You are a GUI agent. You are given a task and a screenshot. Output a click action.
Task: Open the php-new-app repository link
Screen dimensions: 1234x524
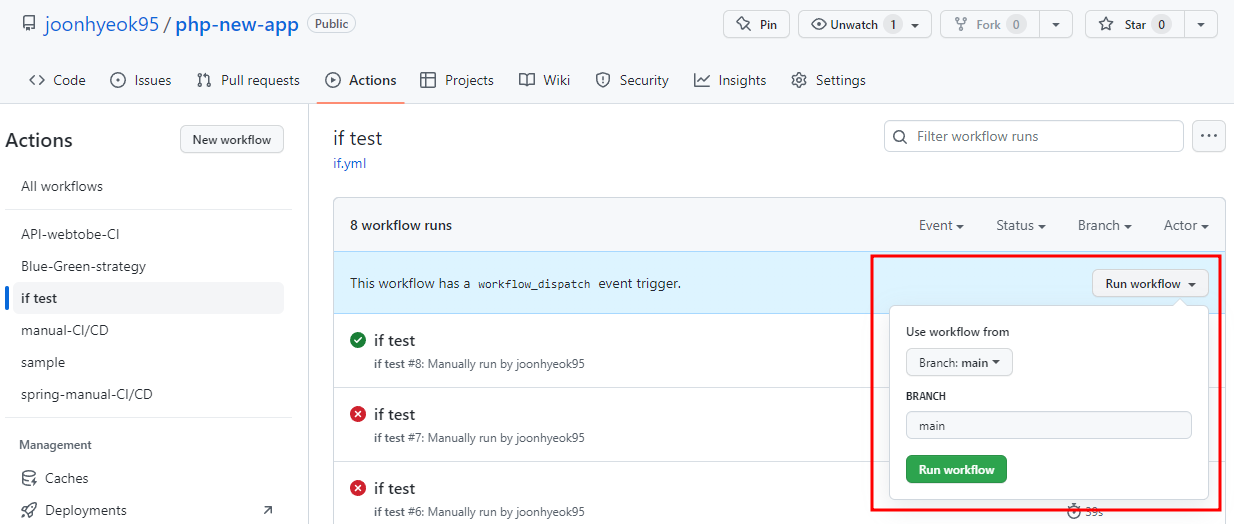[237, 25]
